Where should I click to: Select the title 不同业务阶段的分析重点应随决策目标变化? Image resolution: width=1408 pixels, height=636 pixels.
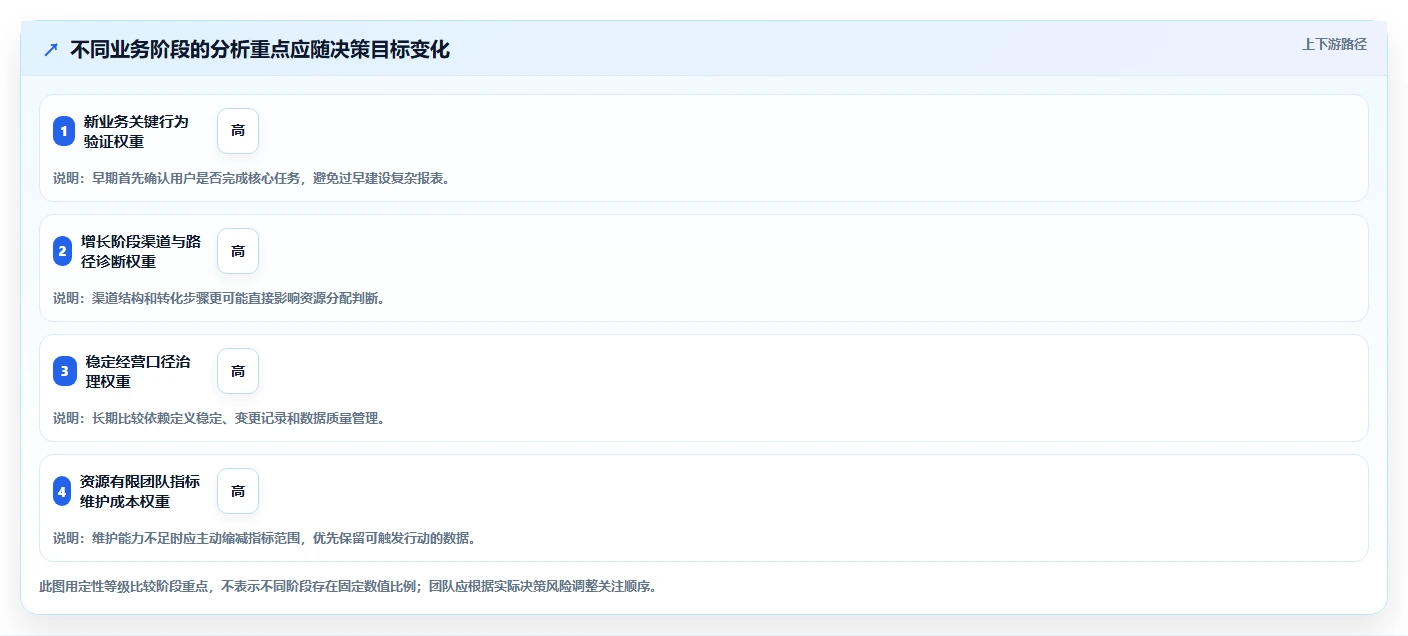click(x=260, y=50)
